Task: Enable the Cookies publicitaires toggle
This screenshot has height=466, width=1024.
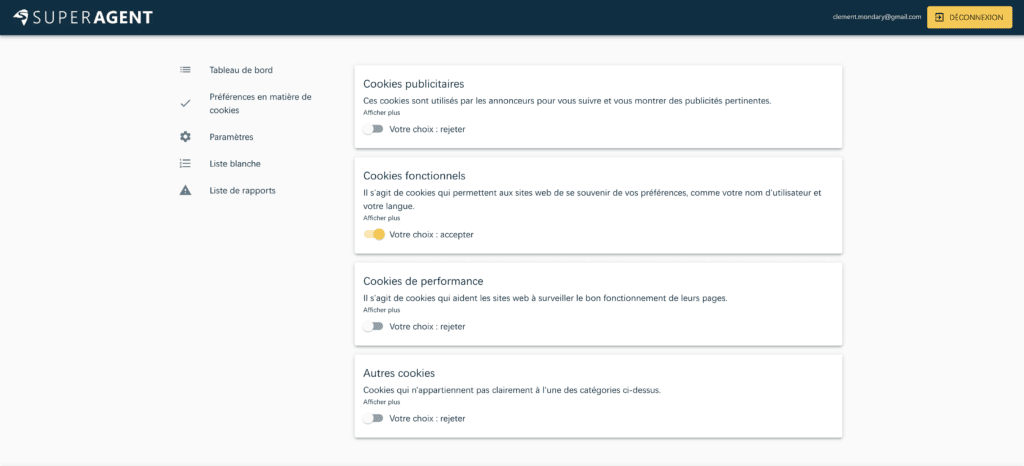Action: pos(374,129)
